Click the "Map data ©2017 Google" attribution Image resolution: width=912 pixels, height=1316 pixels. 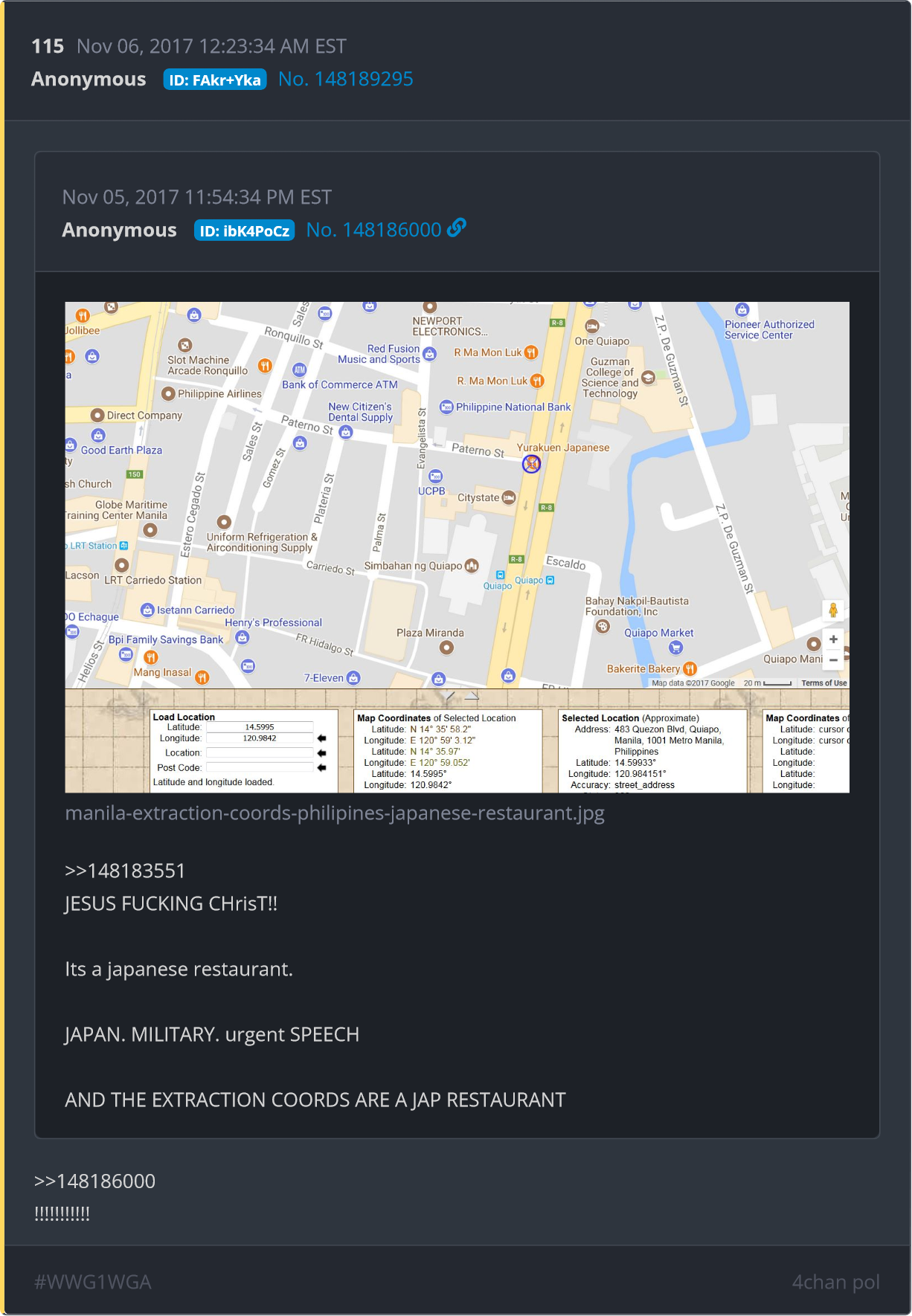coord(693,683)
